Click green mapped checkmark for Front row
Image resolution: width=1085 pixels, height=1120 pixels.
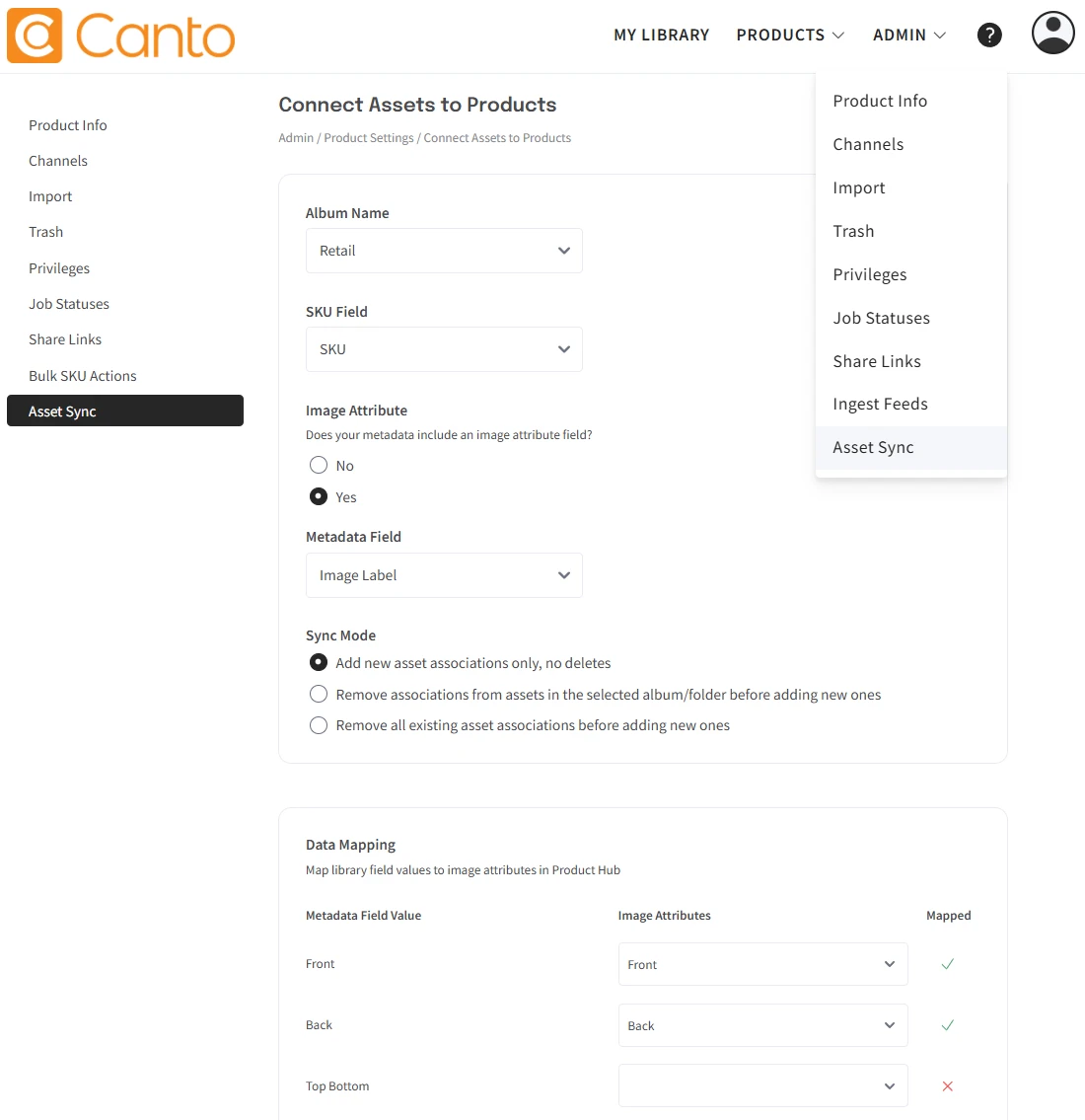[x=947, y=964]
